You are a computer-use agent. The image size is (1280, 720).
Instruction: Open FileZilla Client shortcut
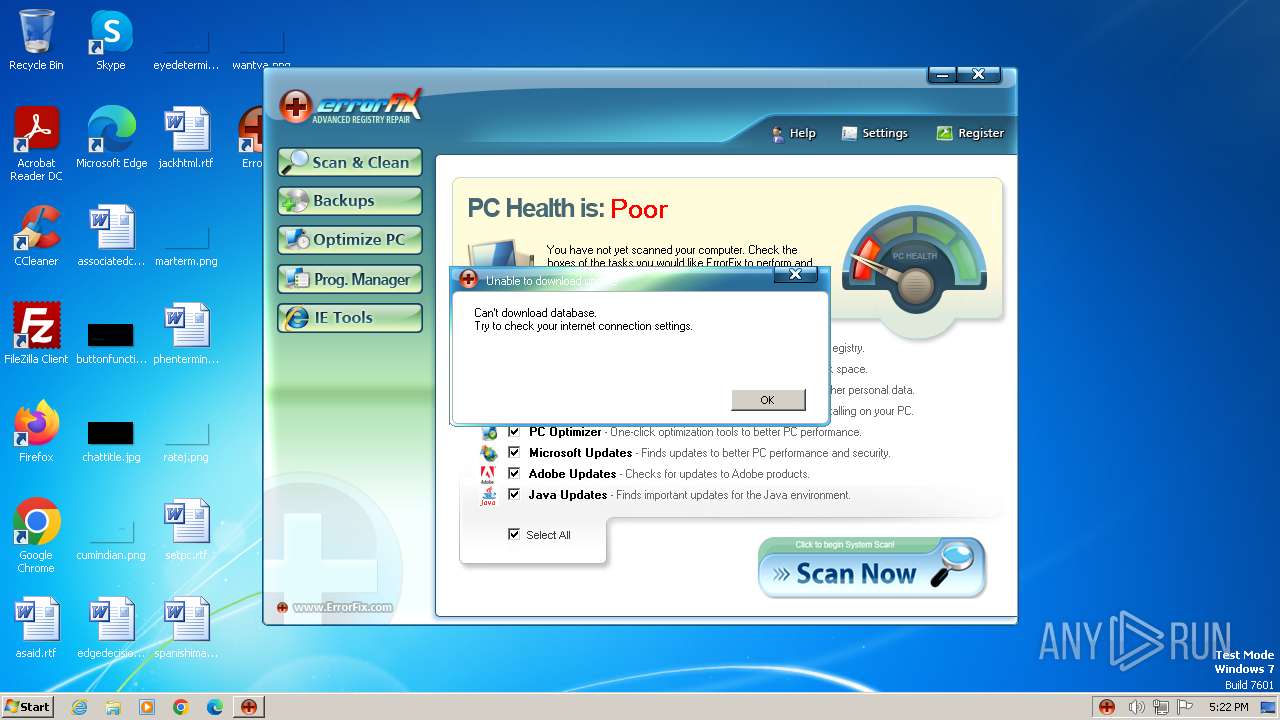(36, 334)
